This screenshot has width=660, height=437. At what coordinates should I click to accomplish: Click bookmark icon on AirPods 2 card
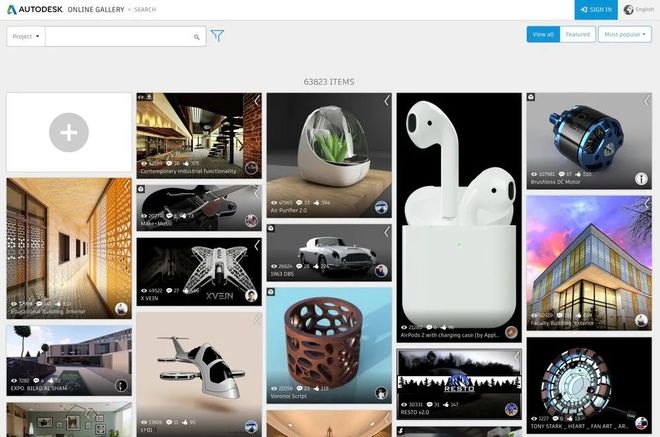[x=516, y=100]
